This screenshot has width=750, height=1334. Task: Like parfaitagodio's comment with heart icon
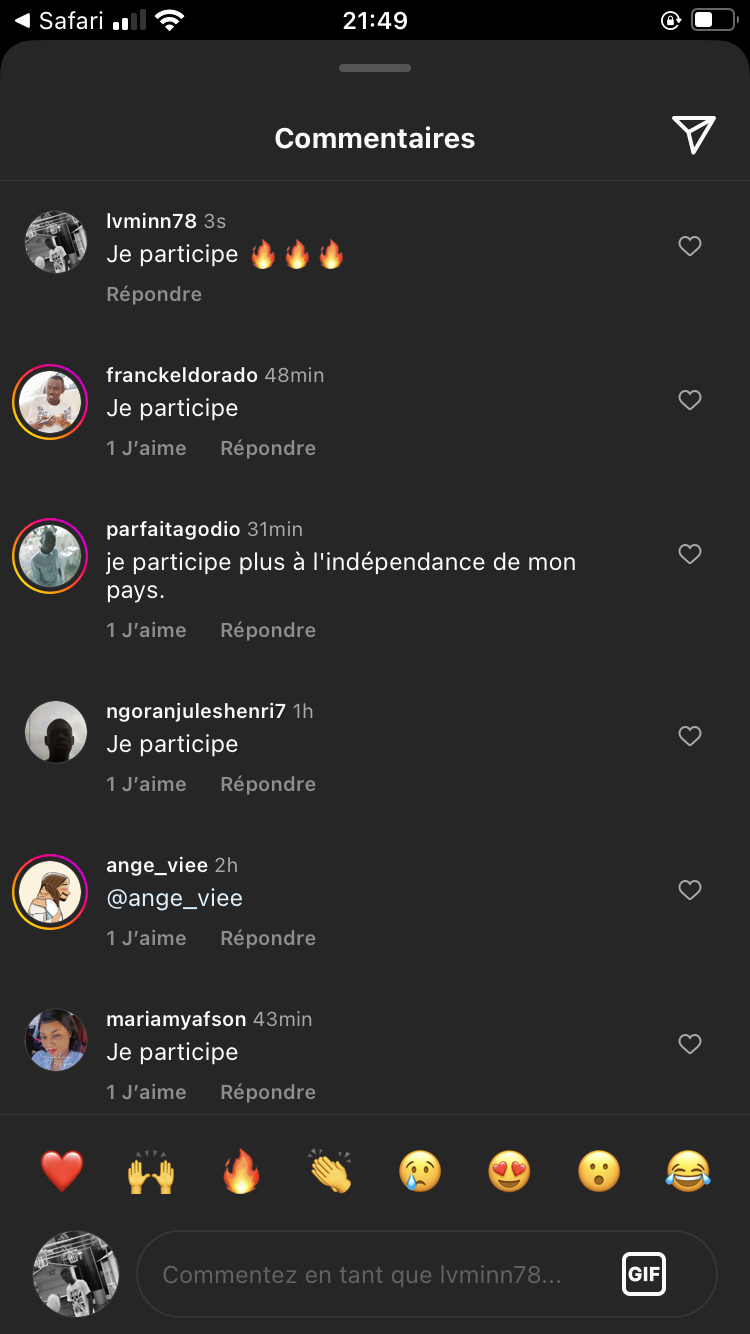pos(690,554)
